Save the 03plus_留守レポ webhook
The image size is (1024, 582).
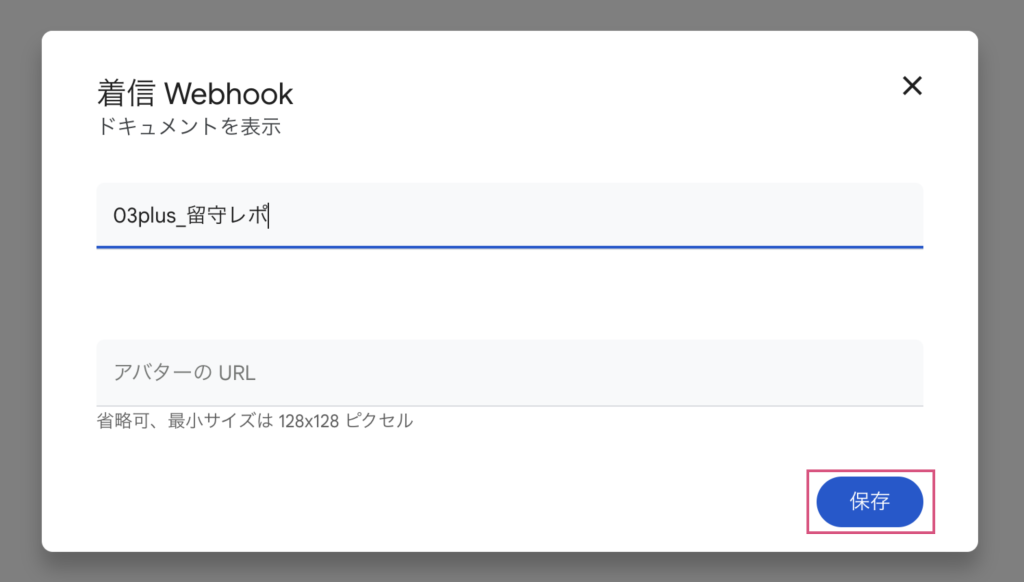click(x=869, y=502)
